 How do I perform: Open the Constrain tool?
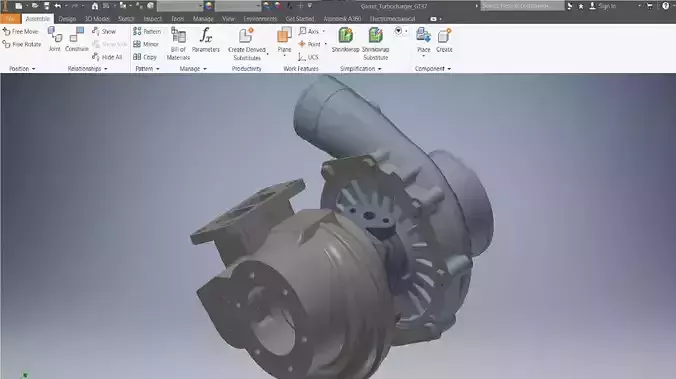pos(76,39)
